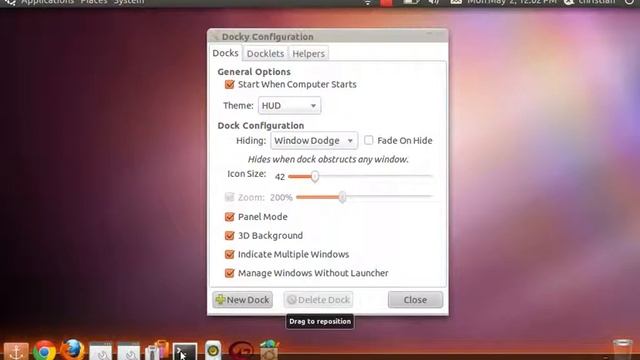Click text Hides when dock obstructs any window

coord(328,159)
